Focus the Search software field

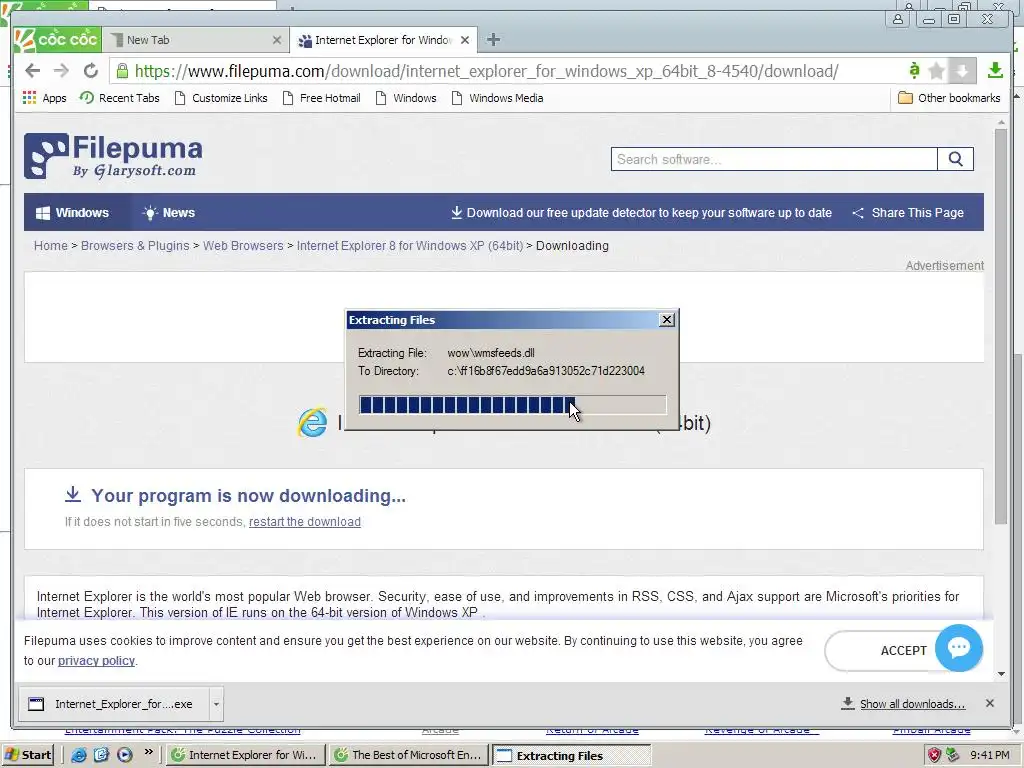774,159
